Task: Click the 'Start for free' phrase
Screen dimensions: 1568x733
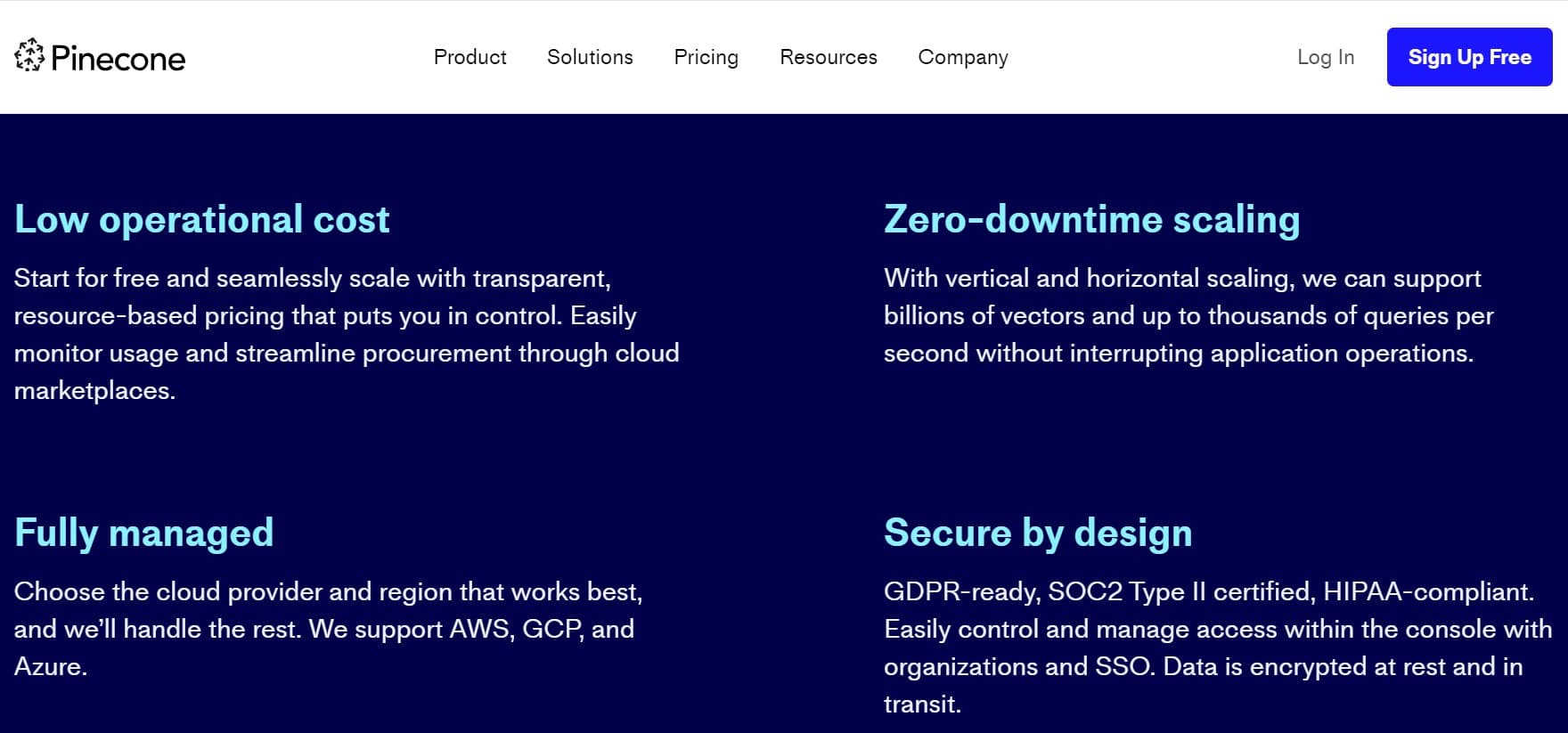Action: point(86,278)
